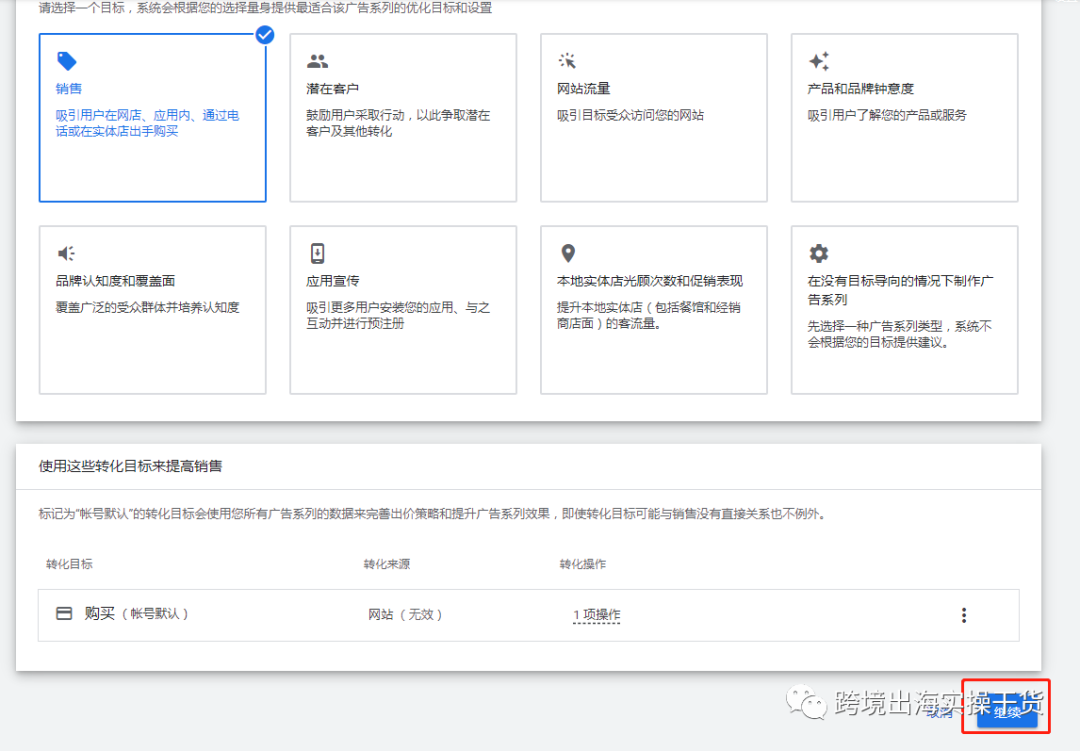Select the 潜在客户 campaign objective
1080x751 pixels.
pos(403,117)
